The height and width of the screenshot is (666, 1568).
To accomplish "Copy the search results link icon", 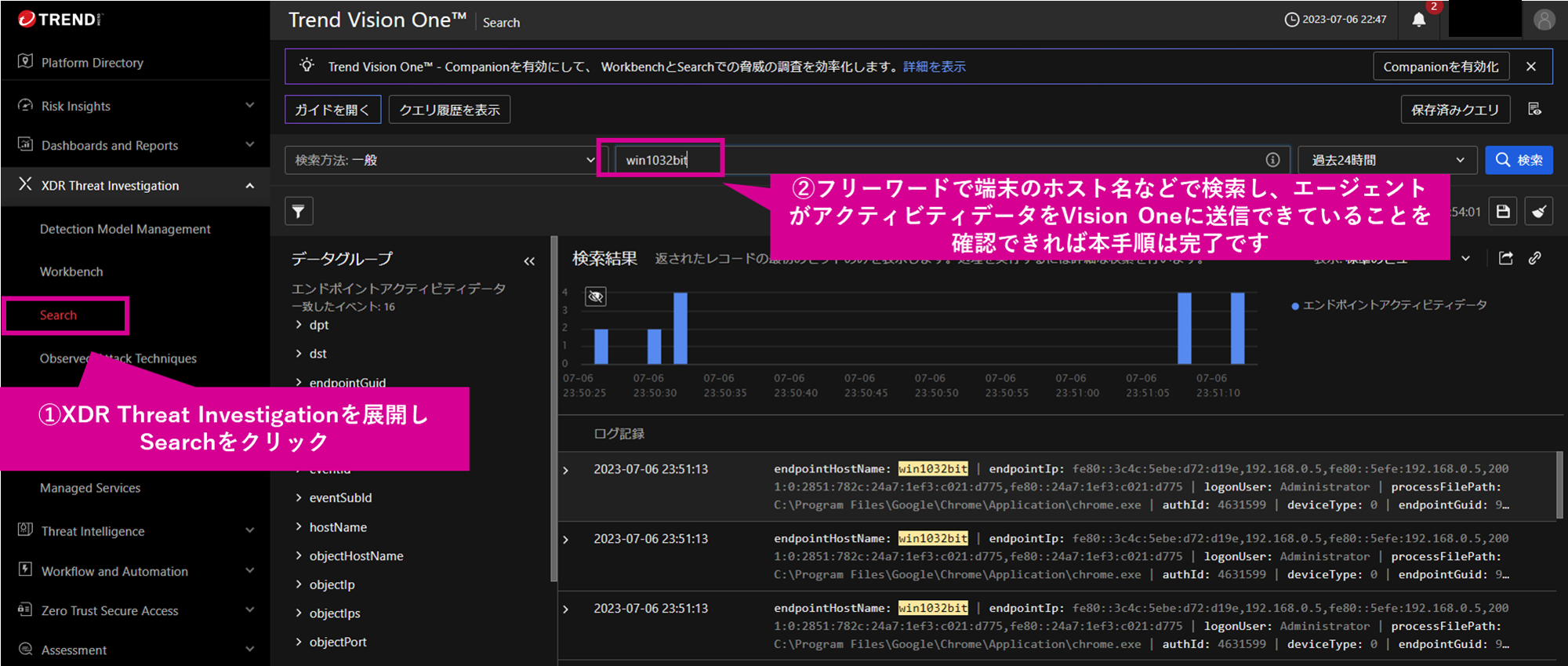I will pos(1535,258).
